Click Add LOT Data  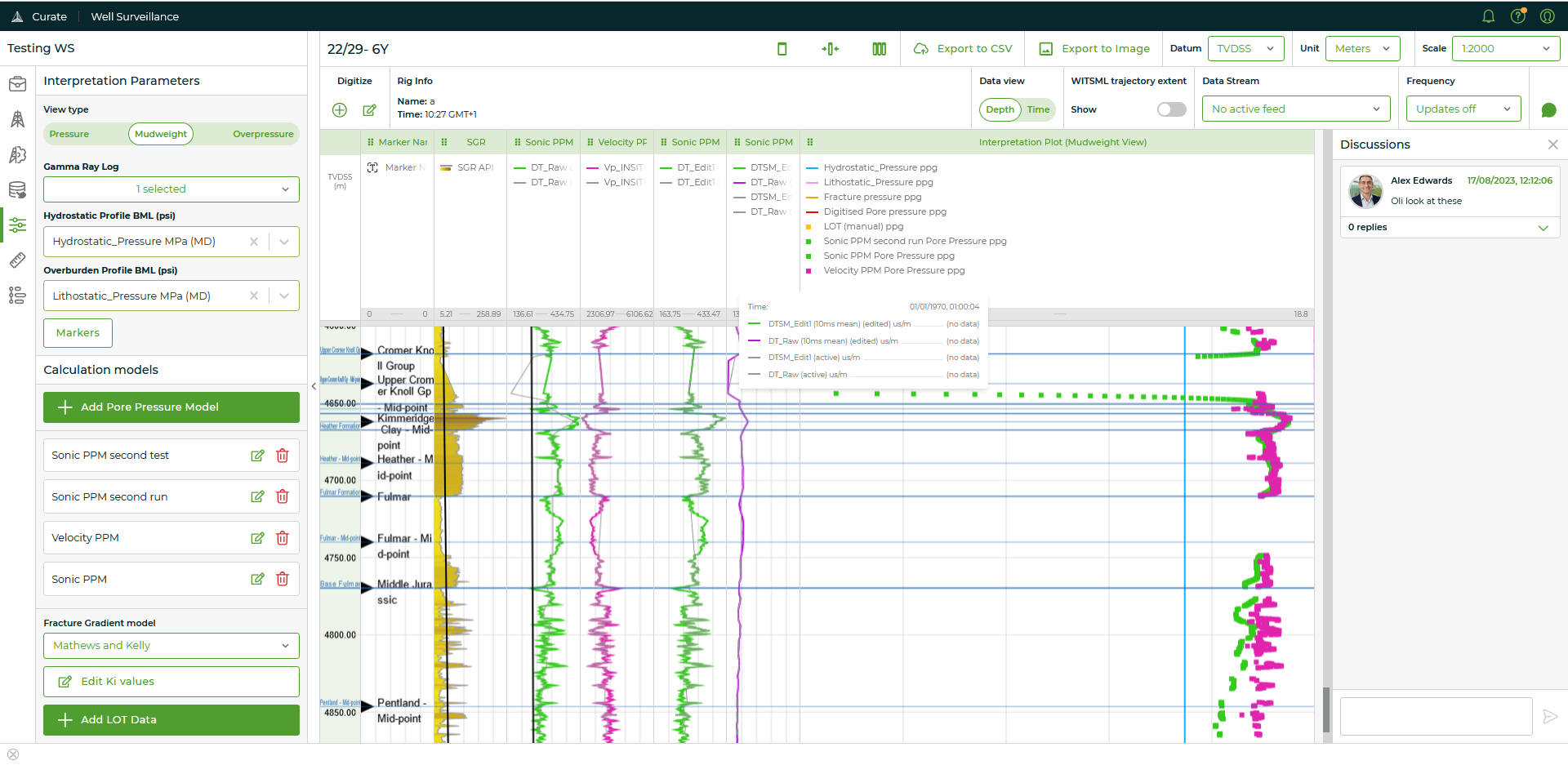171,720
